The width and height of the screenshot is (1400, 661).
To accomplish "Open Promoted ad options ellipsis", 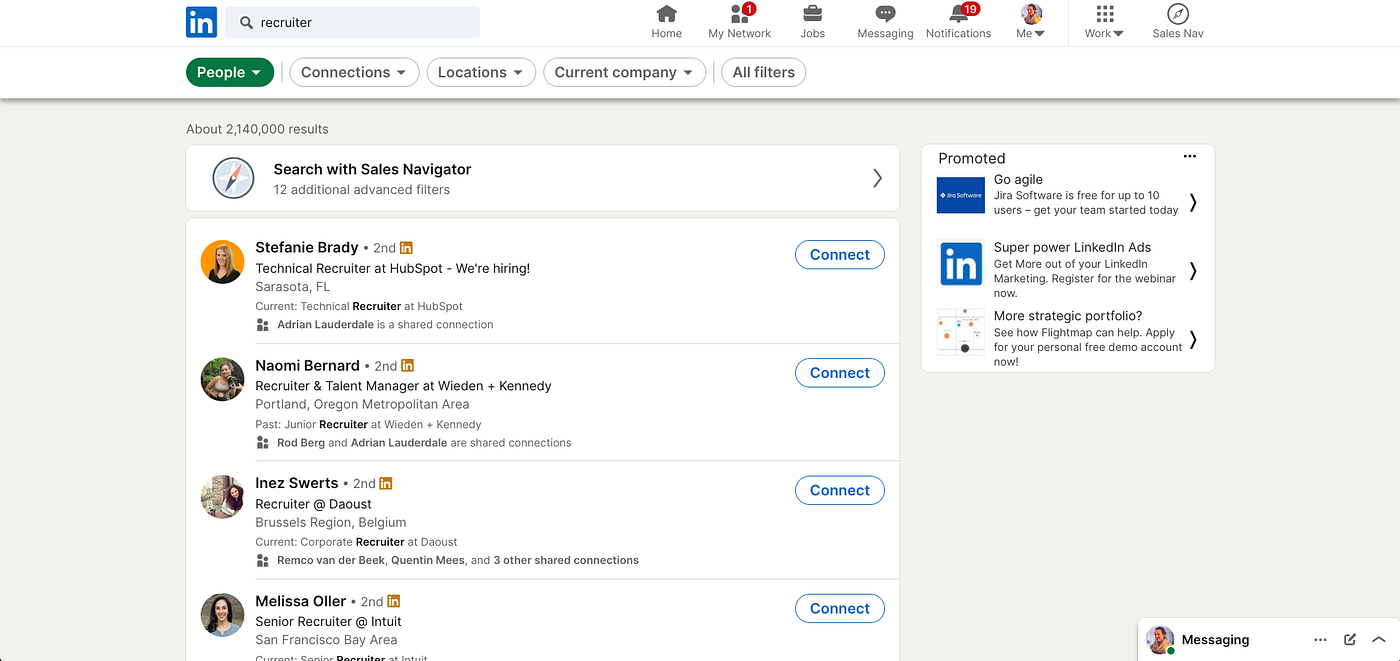I will tap(1189, 157).
